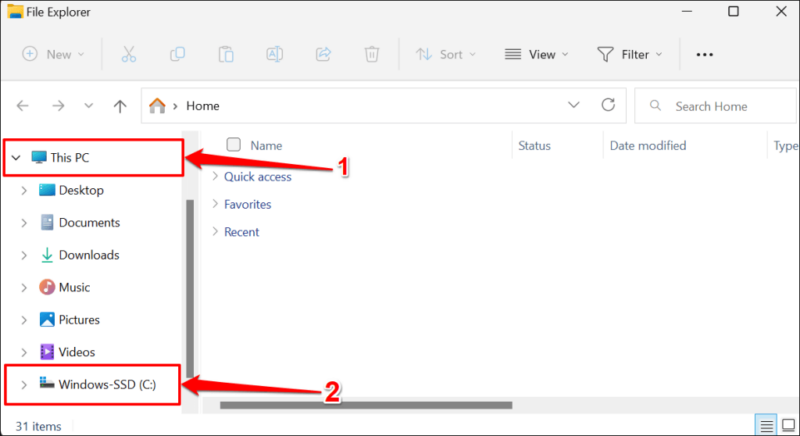Click the 31 items status text

[x=38, y=426]
